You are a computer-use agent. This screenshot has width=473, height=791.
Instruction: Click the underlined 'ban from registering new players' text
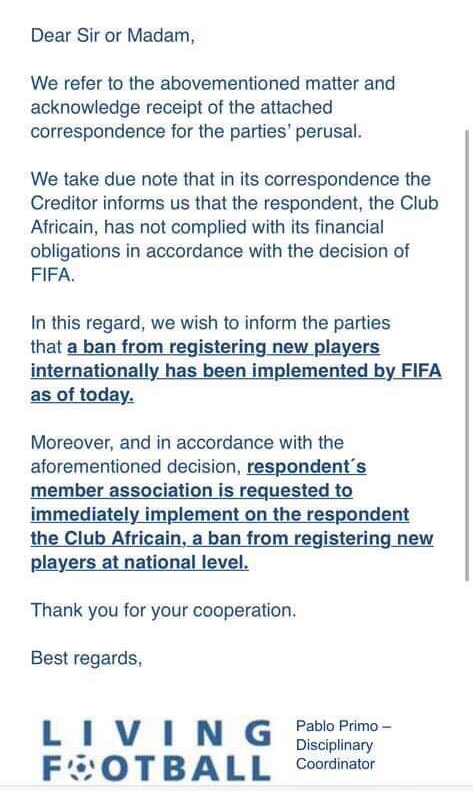[x=231, y=347]
